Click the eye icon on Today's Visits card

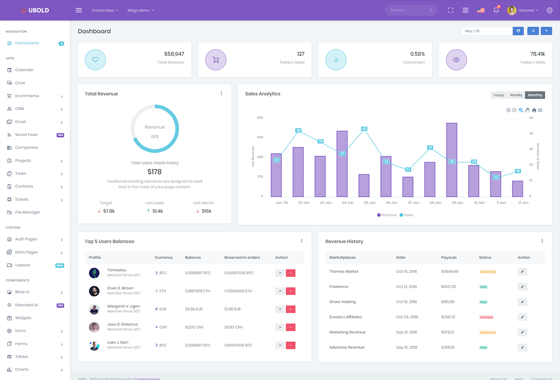click(x=456, y=60)
